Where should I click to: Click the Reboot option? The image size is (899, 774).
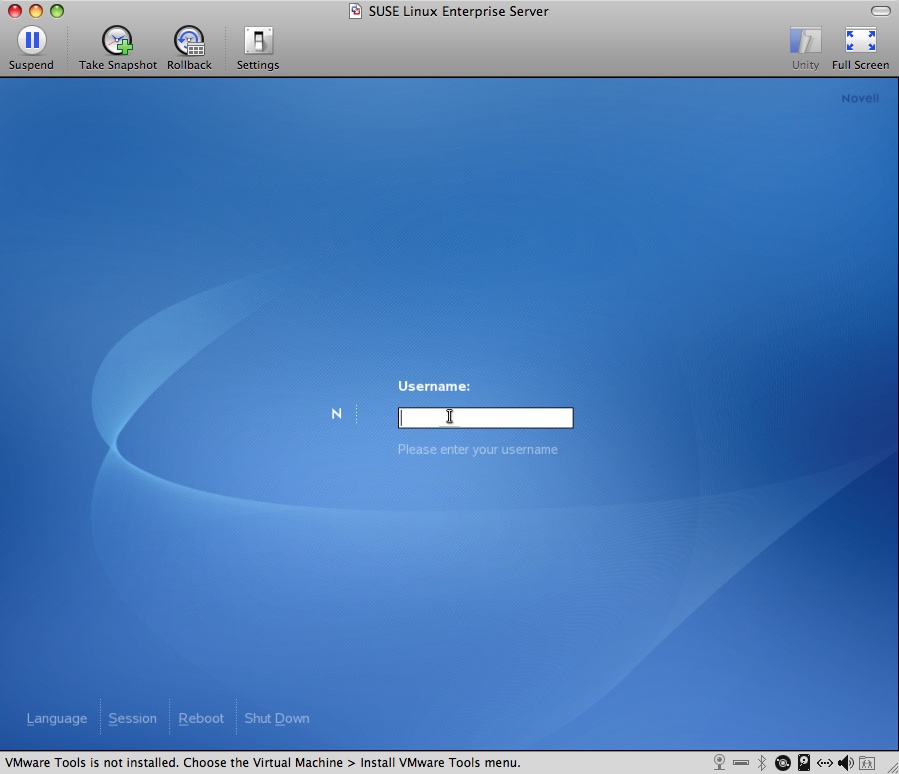[x=201, y=718]
